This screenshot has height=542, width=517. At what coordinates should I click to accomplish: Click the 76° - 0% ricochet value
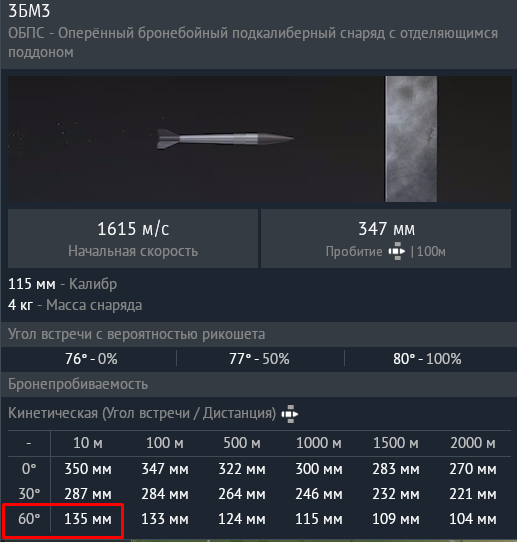click(x=91, y=359)
